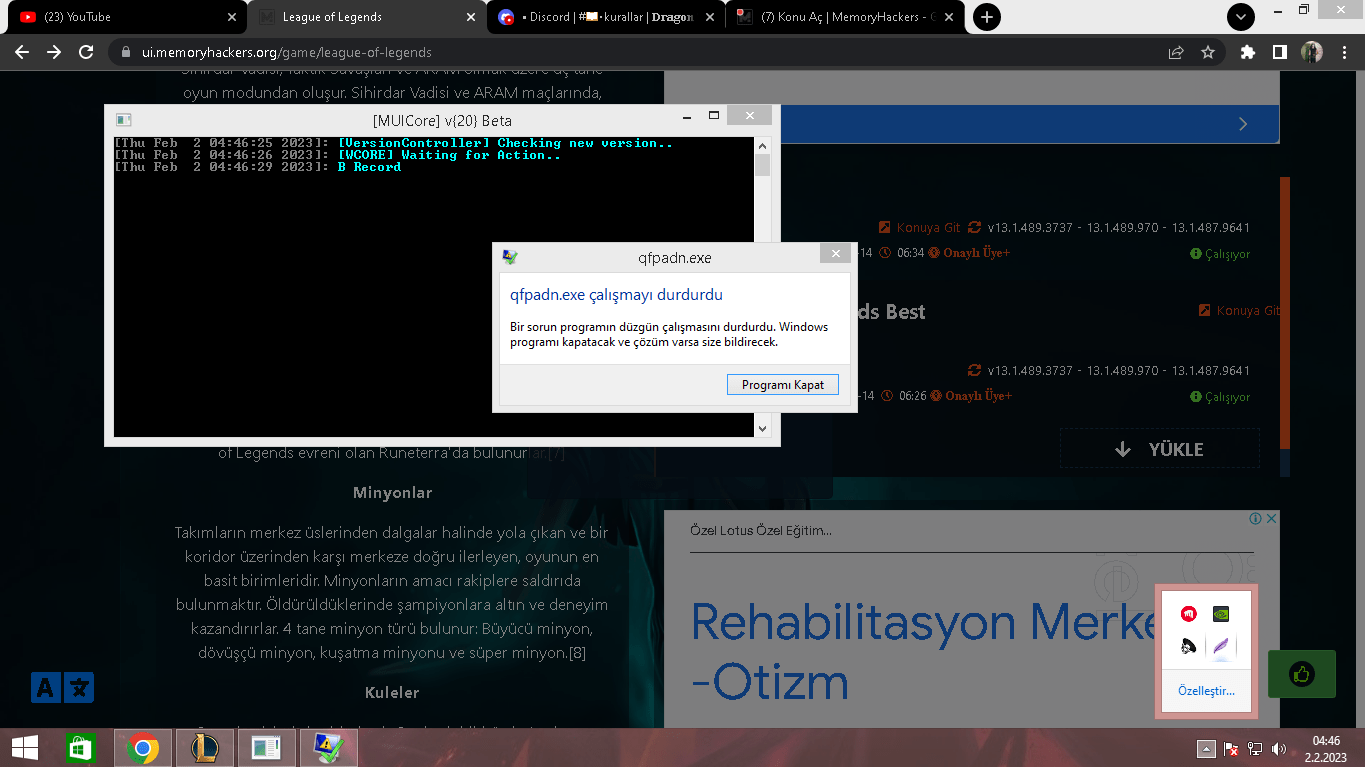Open the first Konuya Git link
This screenshot has height=767, width=1365.
919,228
